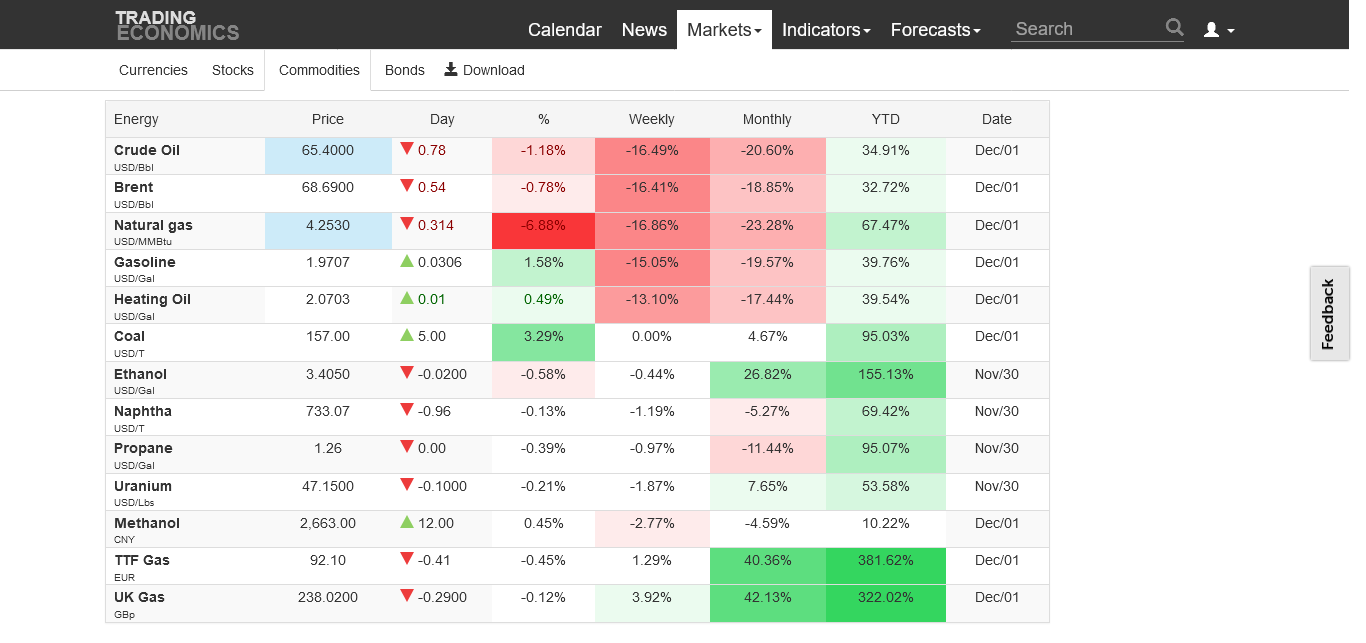Click the Download arrow icon
The height and width of the screenshot is (643, 1366).
point(451,69)
